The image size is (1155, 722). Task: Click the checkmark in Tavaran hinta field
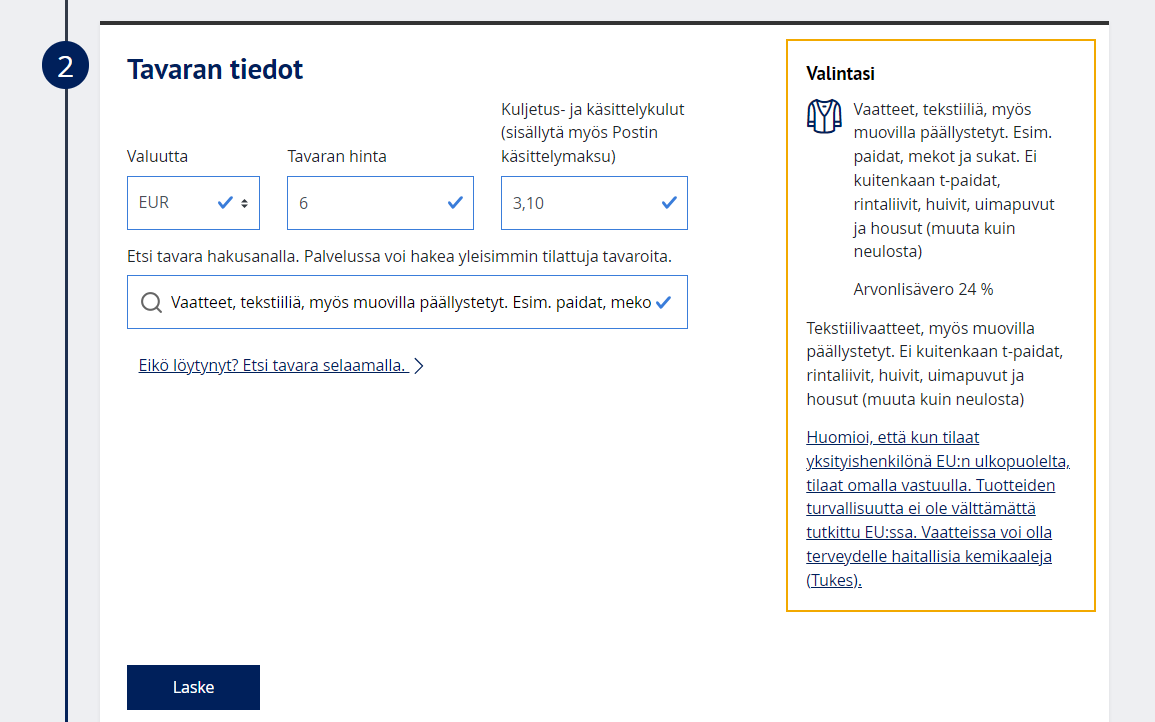tap(455, 203)
